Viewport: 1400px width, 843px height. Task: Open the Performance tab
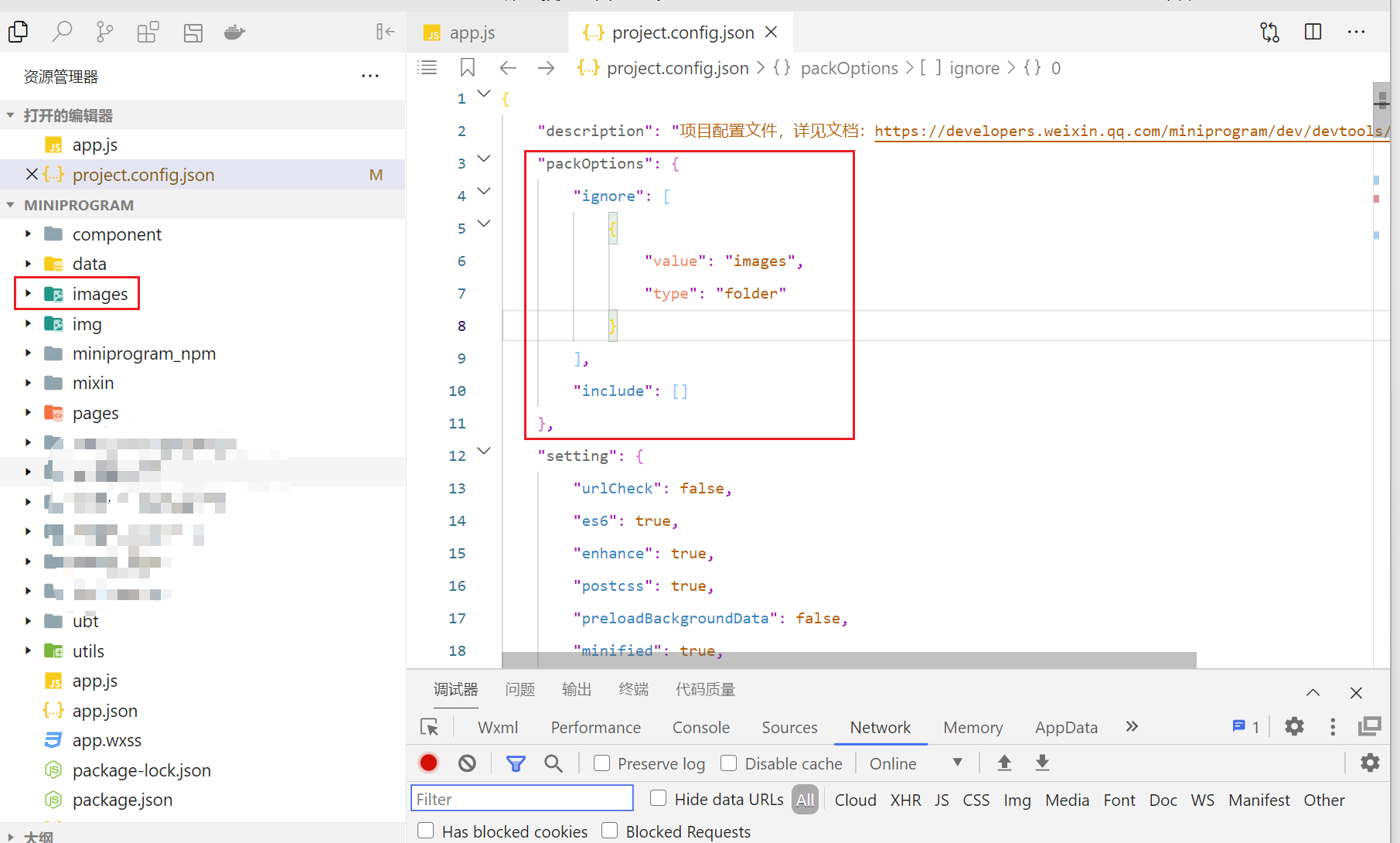pyautogui.click(x=595, y=727)
